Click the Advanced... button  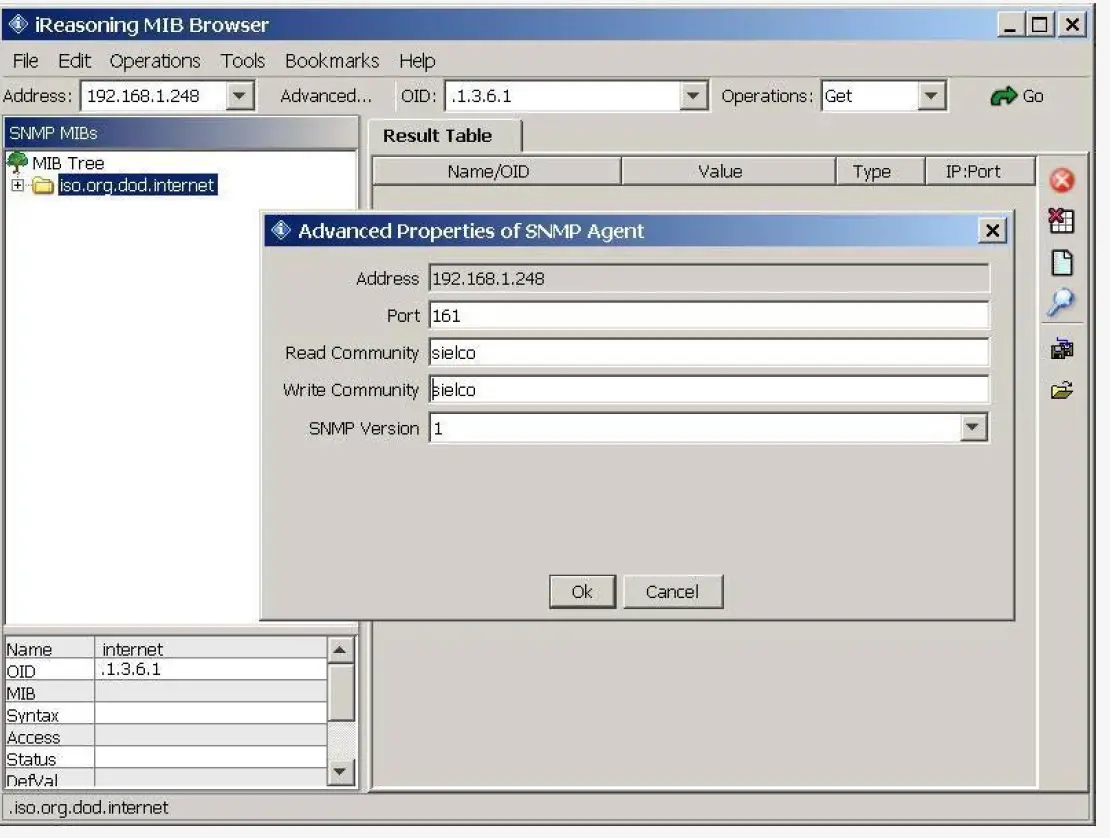click(326, 96)
